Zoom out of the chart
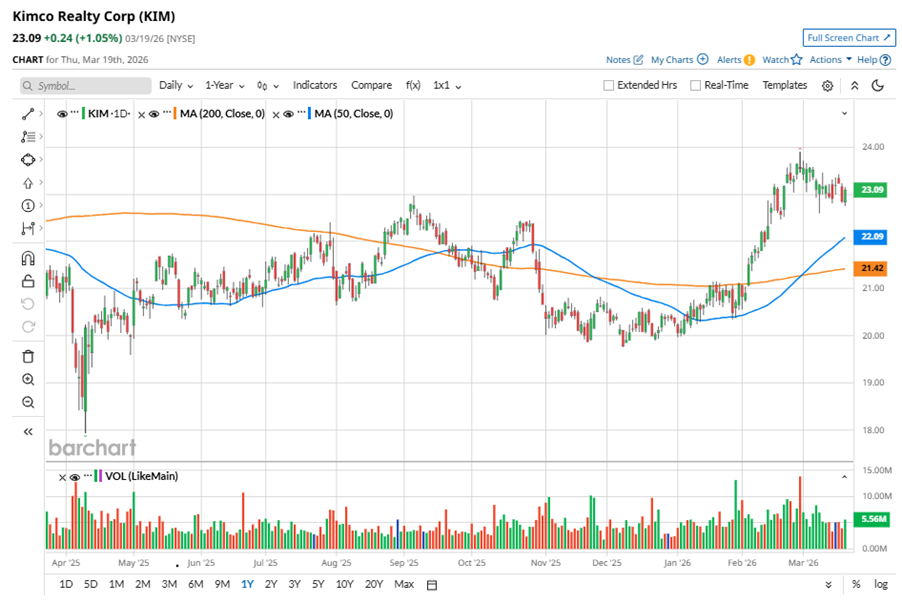This screenshot has height=604, width=902. (x=28, y=402)
